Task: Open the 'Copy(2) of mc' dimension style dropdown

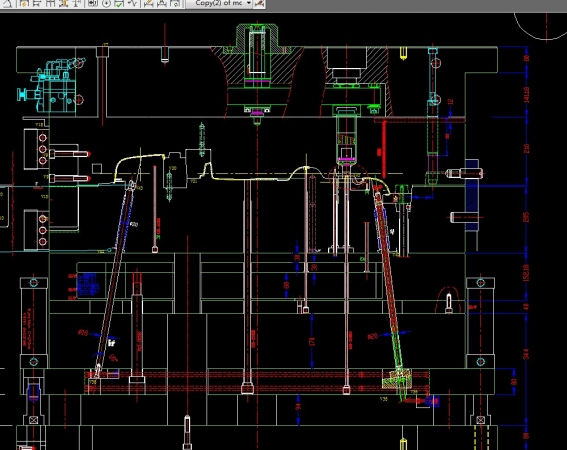Action: [x=219, y=3]
